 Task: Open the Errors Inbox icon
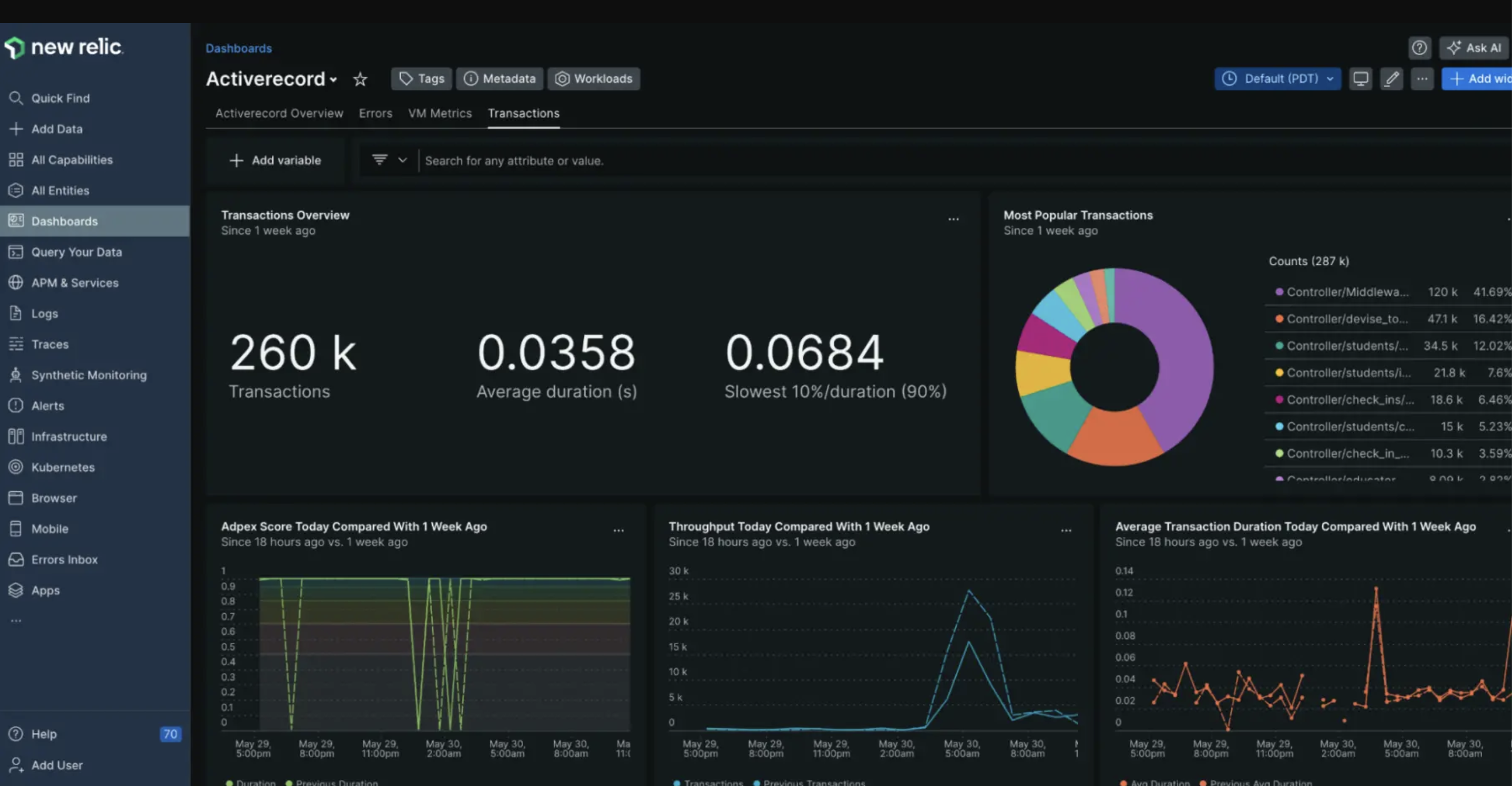pos(16,559)
